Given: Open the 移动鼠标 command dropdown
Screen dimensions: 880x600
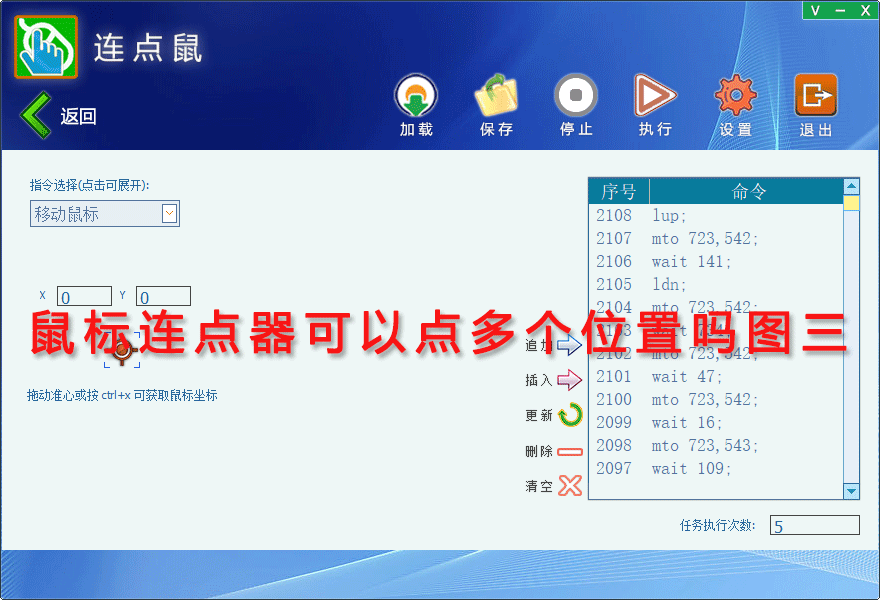Looking at the screenshot, I should point(105,214).
